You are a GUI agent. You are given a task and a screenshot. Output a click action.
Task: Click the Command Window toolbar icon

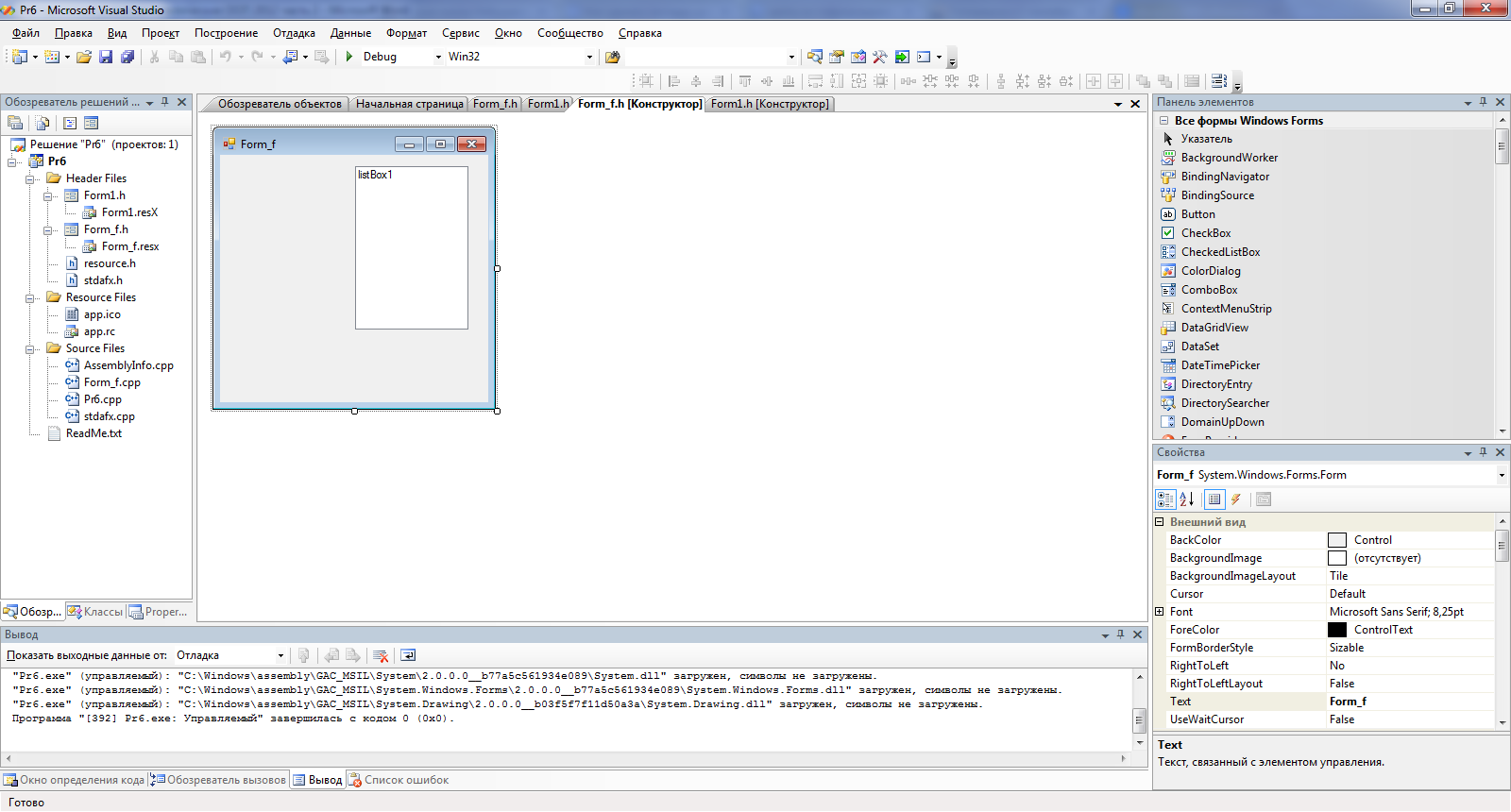pyautogui.click(x=924, y=57)
